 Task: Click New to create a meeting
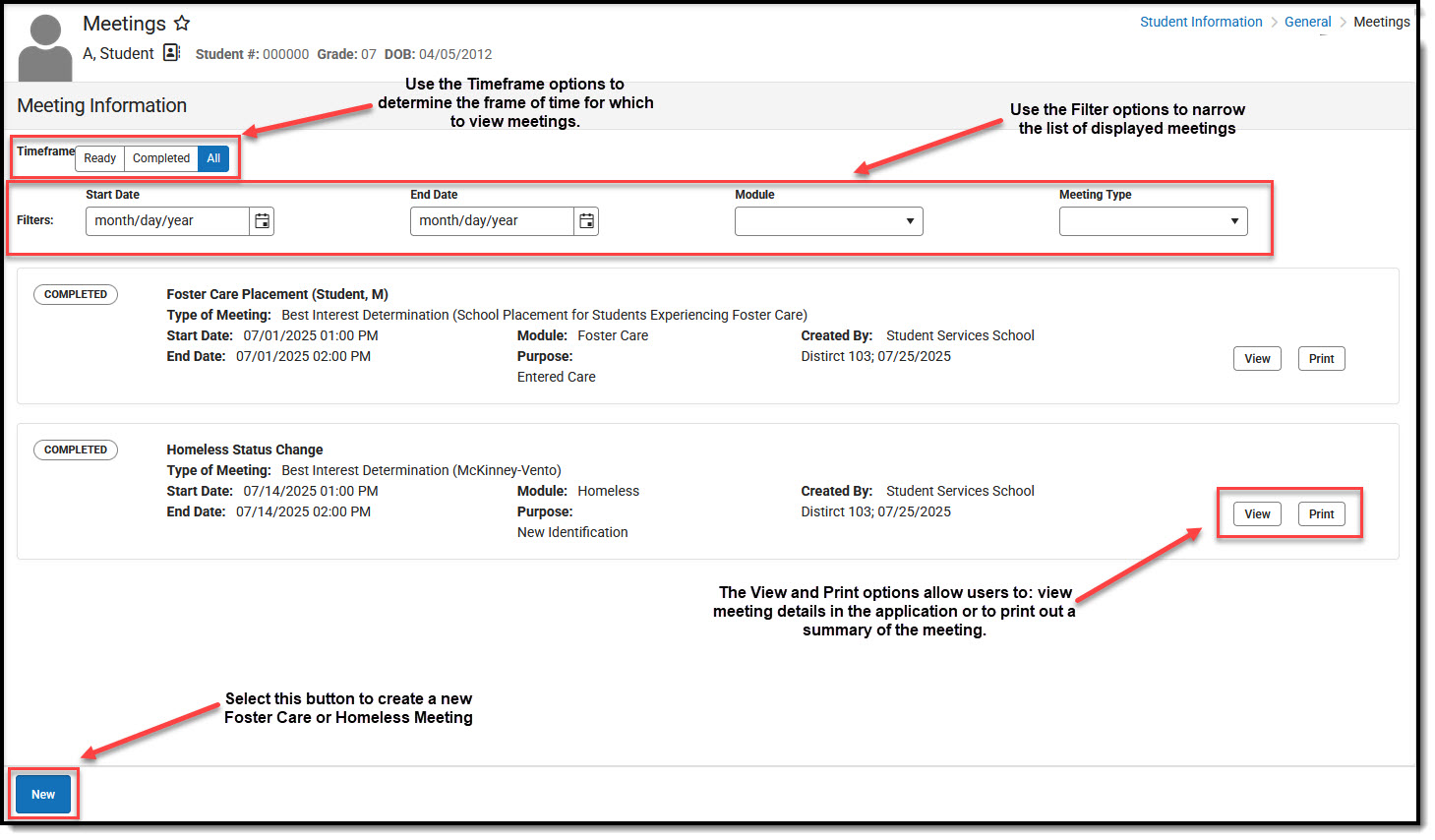click(42, 794)
